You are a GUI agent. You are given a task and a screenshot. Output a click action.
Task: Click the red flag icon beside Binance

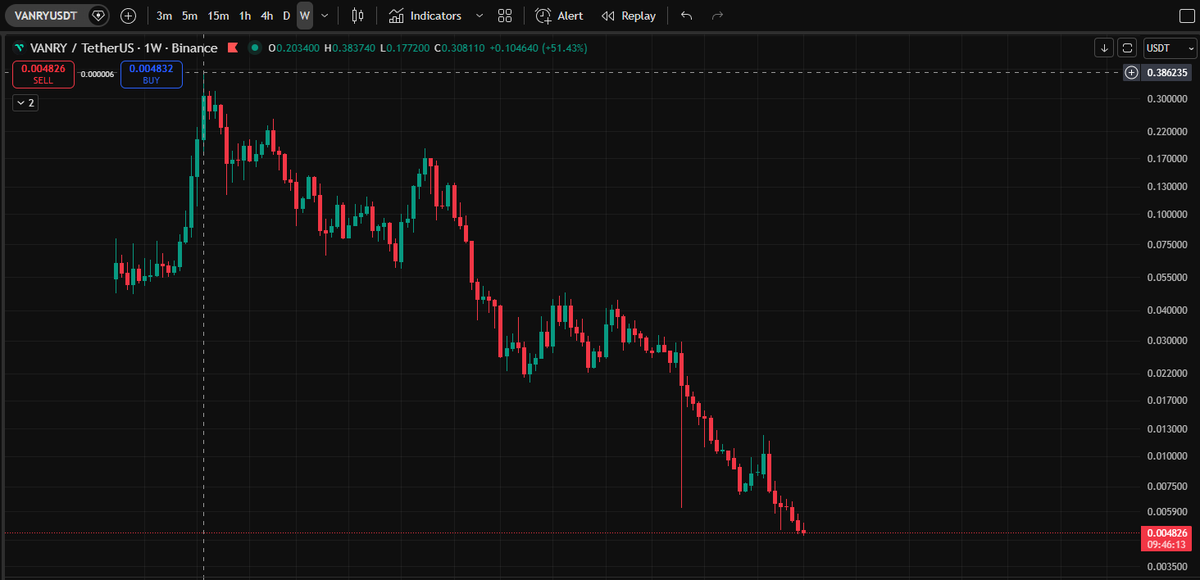pos(233,48)
